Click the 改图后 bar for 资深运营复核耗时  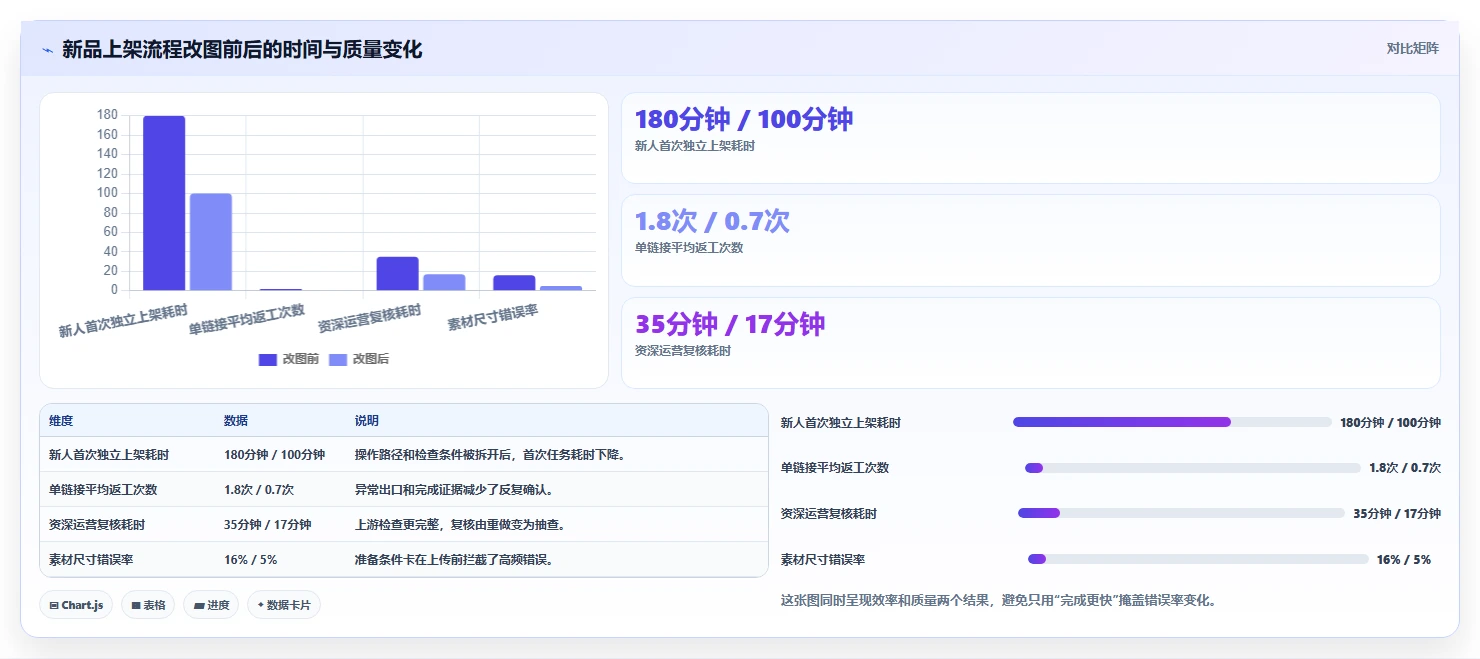point(444,282)
